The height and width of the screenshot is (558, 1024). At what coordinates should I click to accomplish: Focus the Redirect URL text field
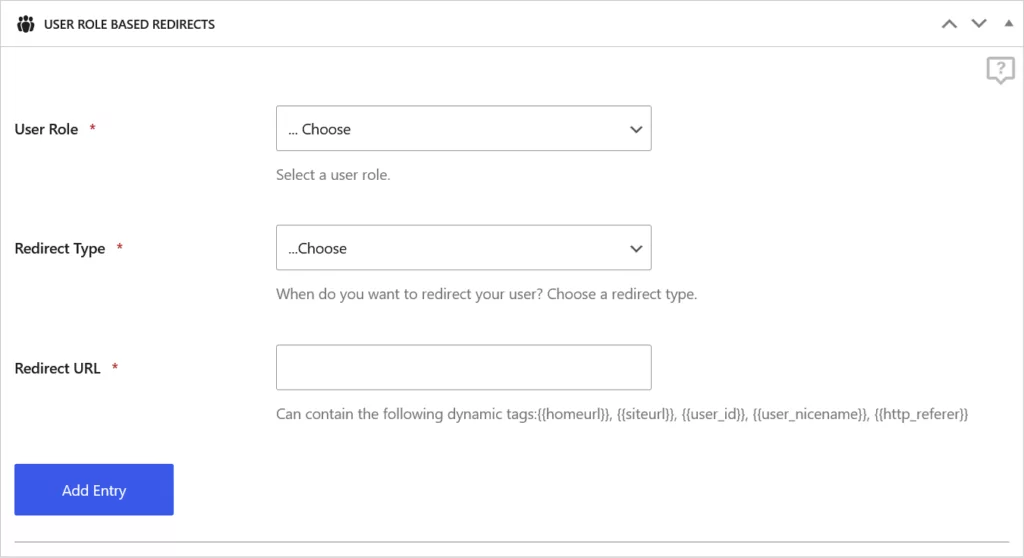click(x=463, y=367)
